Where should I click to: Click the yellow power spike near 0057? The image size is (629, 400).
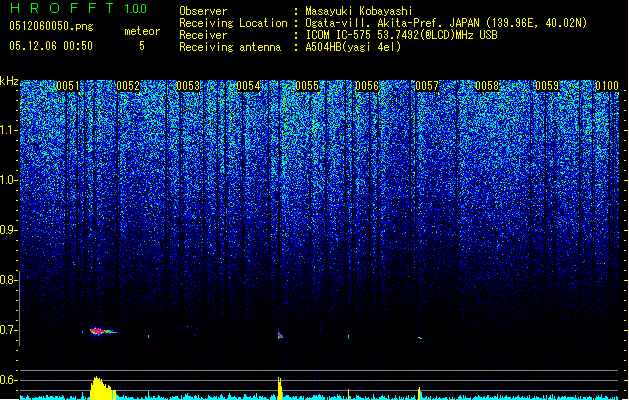point(419,393)
